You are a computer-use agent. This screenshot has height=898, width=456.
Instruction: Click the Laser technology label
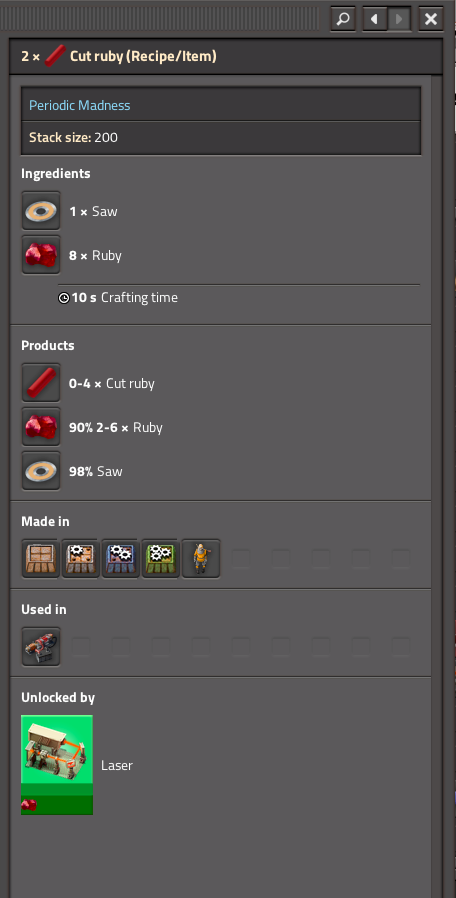[x=117, y=765]
